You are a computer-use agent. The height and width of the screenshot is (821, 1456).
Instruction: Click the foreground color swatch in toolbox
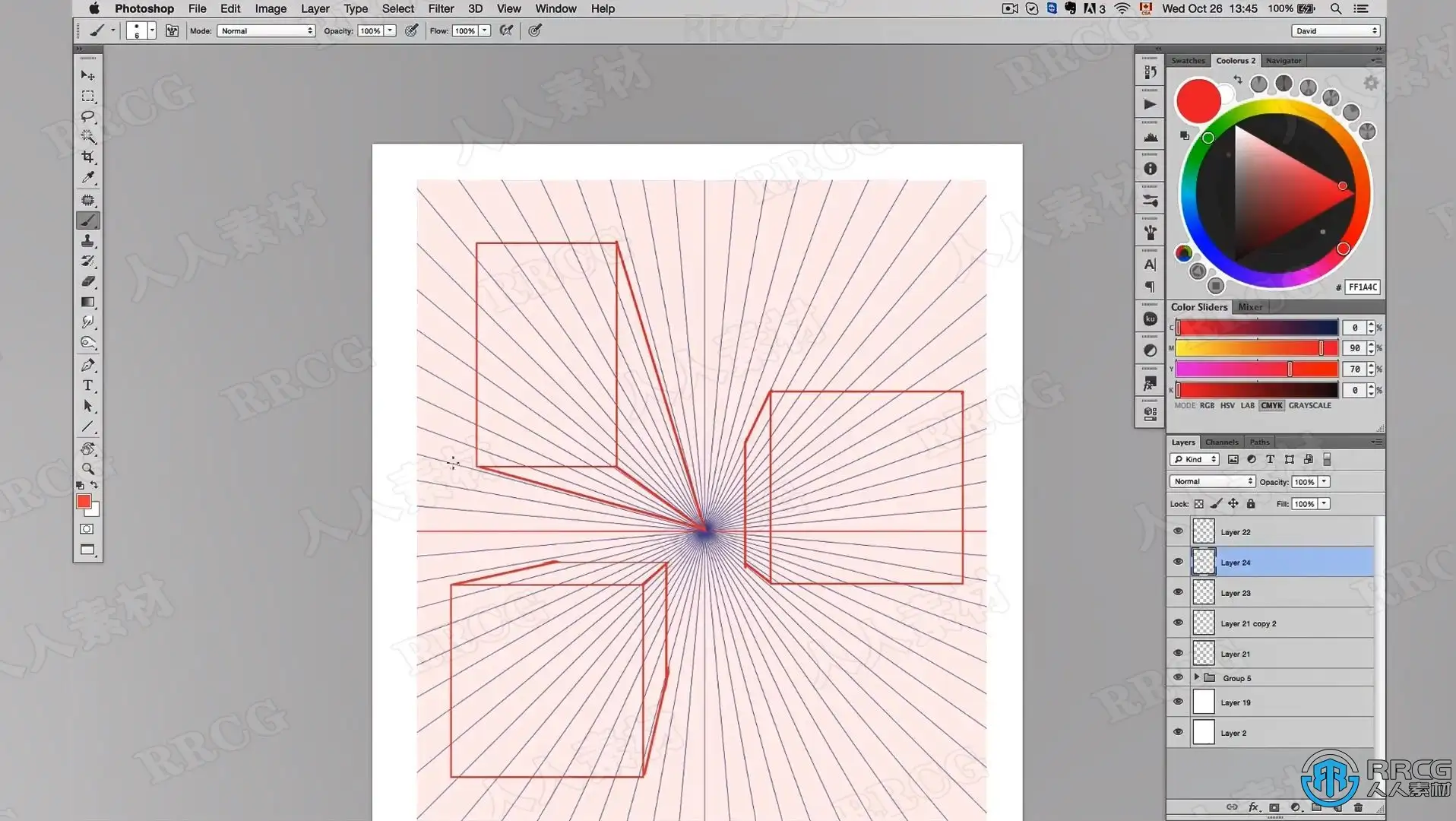(x=84, y=501)
